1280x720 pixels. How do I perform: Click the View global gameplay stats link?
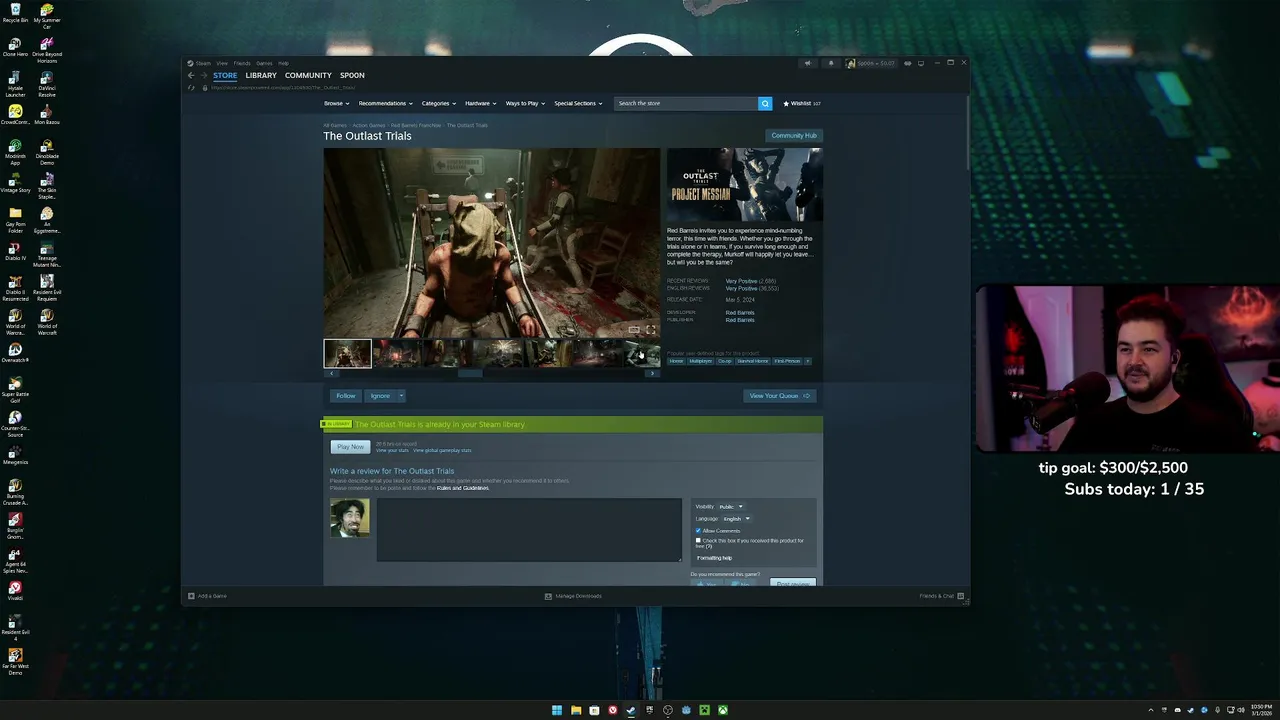point(442,451)
